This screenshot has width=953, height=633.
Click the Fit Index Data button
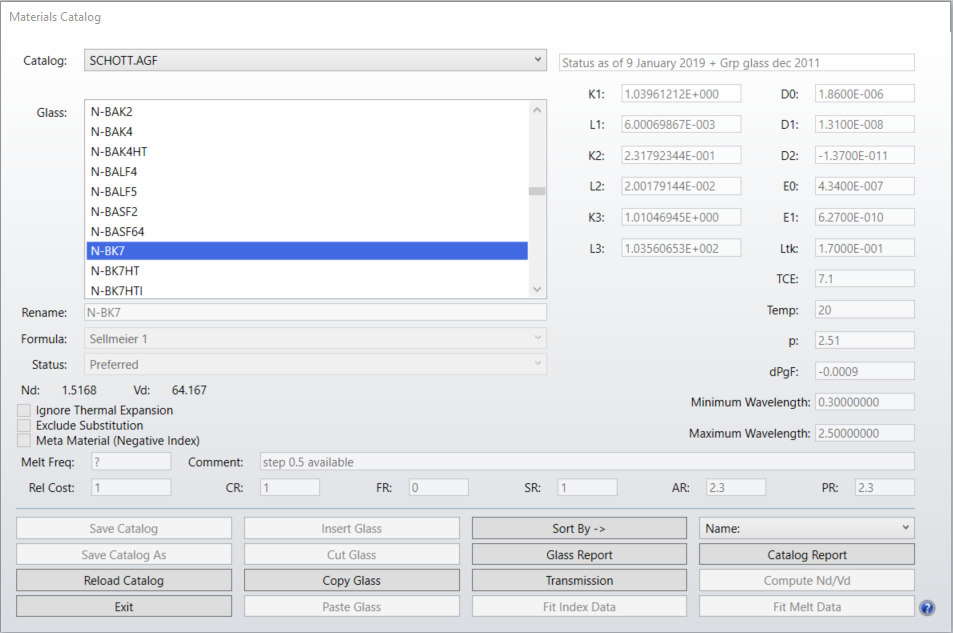click(x=579, y=607)
